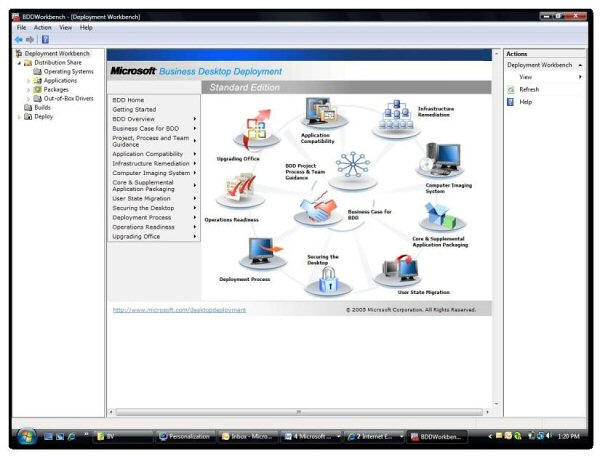Collapse the Distribution Share tree node
This screenshot has width=600, height=456.
[x=19, y=63]
